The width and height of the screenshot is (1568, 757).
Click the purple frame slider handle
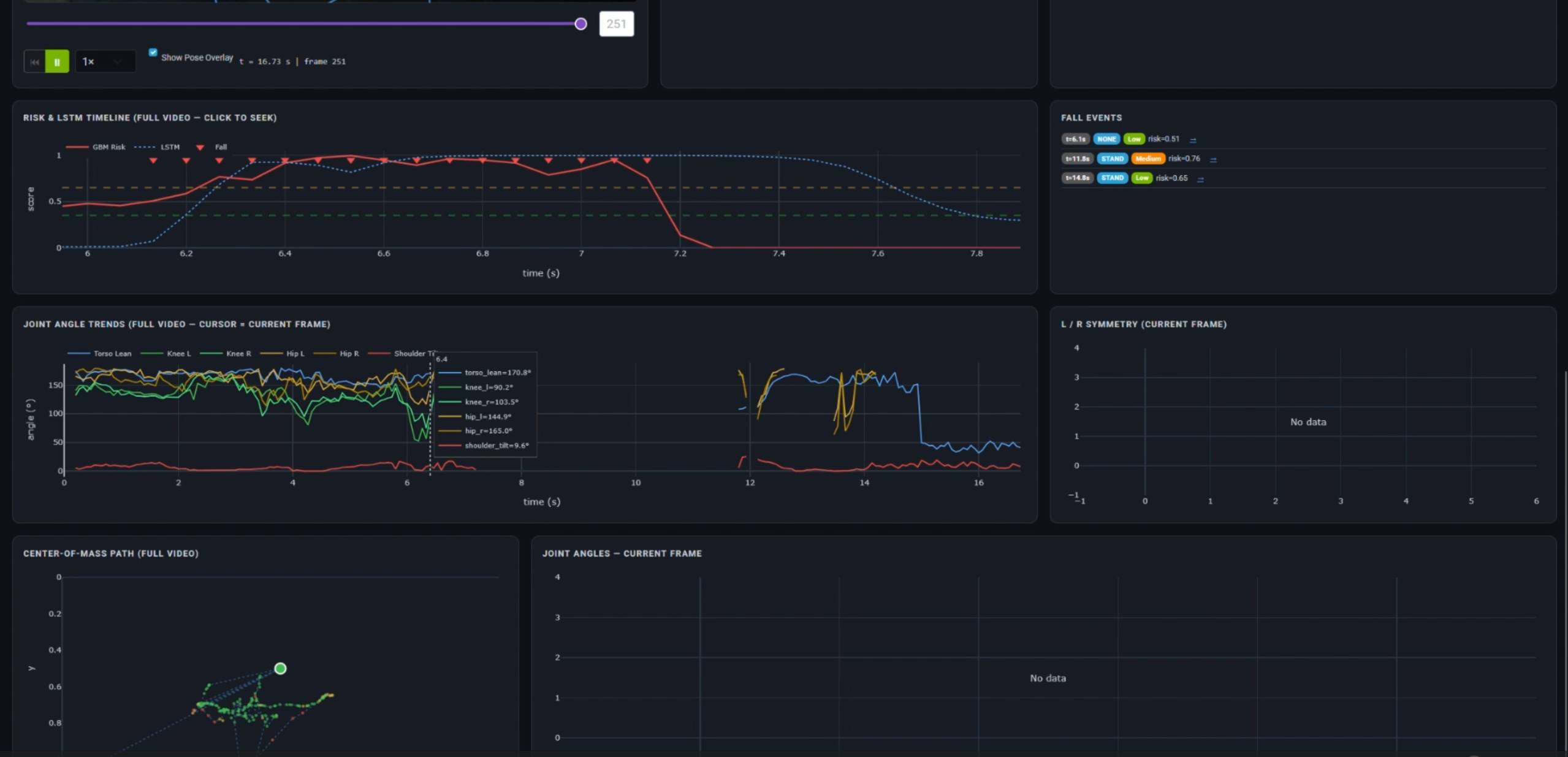pos(580,24)
